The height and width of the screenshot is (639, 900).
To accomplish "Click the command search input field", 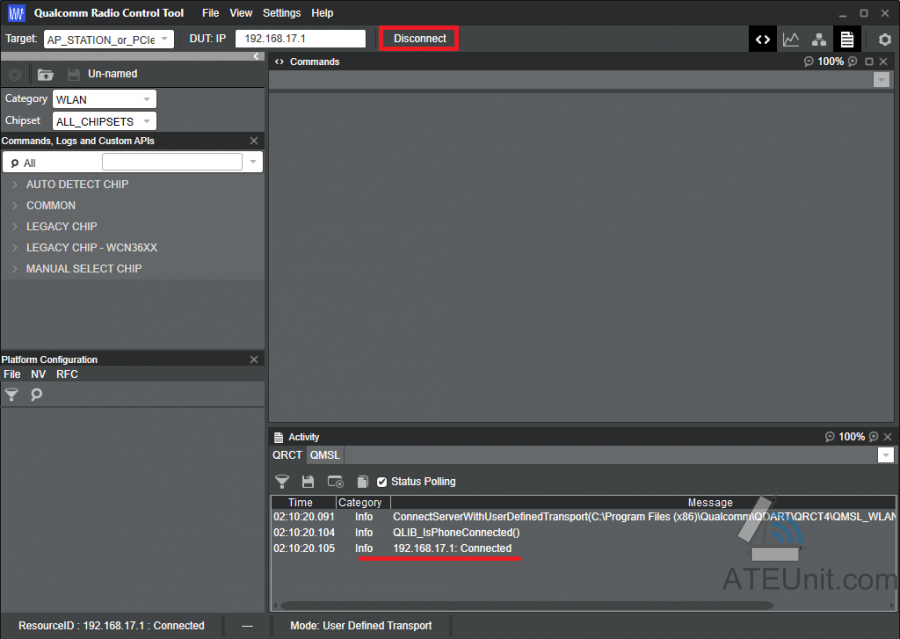I will (x=172, y=162).
